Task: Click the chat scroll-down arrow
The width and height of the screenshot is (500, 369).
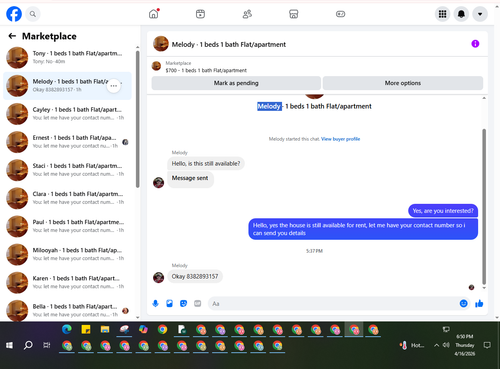Action: [484, 288]
